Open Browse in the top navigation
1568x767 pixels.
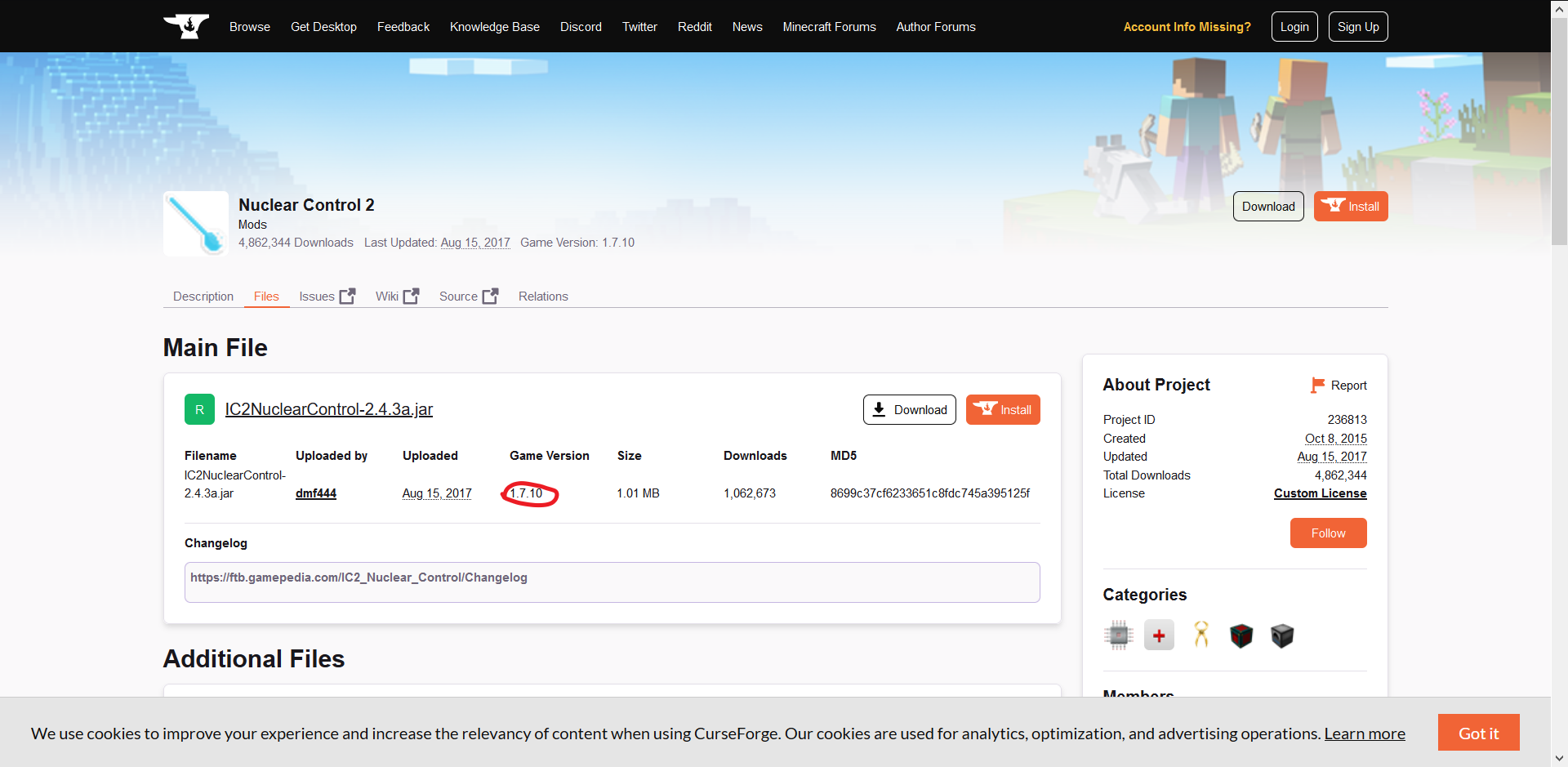(x=250, y=27)
